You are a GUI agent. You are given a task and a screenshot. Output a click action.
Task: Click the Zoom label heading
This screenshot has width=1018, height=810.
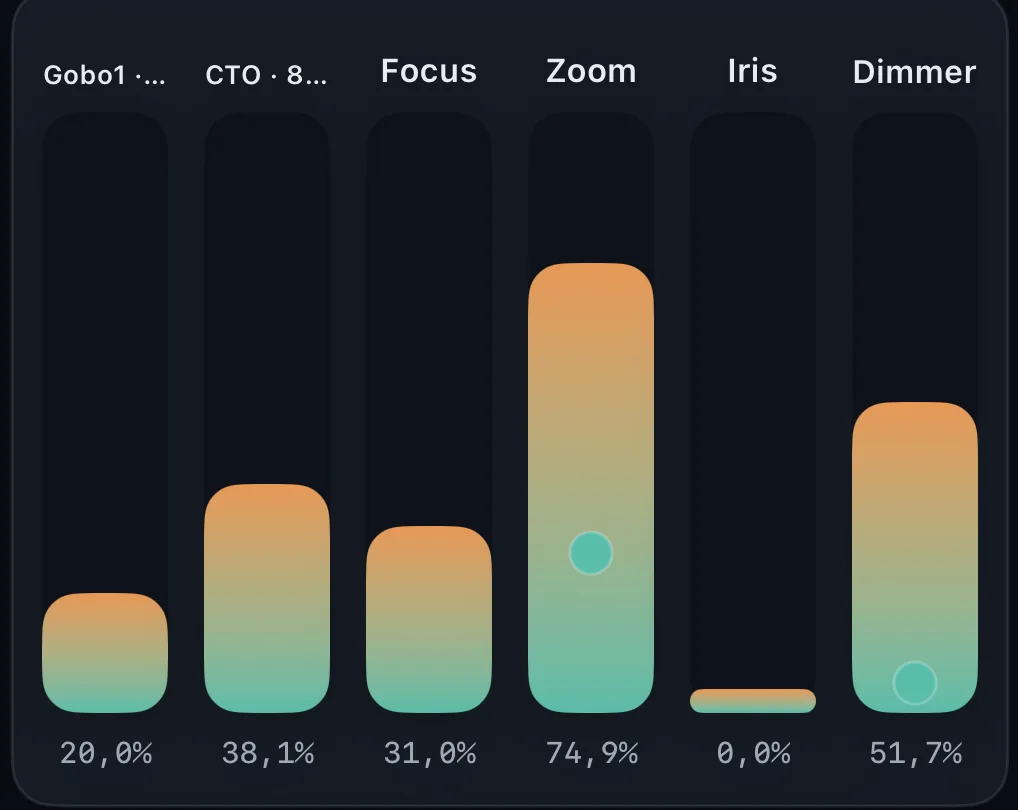pos(591,72)
